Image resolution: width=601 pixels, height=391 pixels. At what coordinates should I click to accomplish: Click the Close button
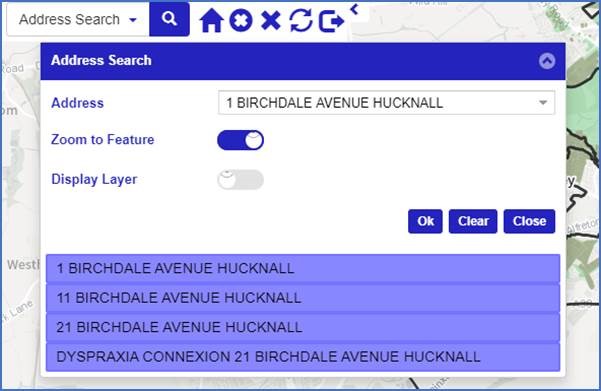pyautogui.click(x=529, y=221)
